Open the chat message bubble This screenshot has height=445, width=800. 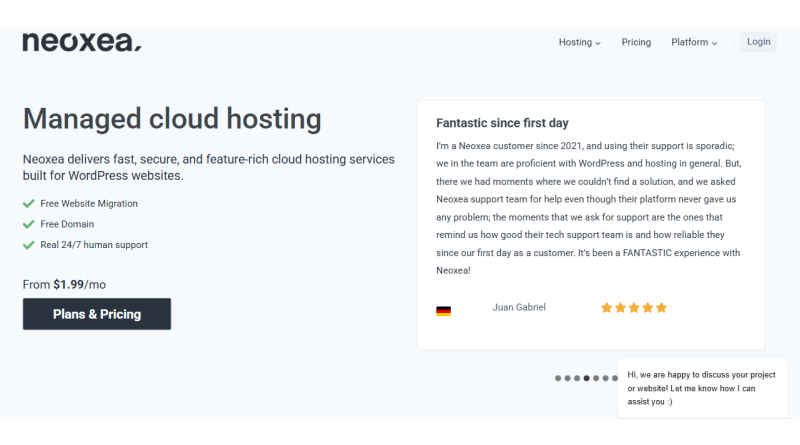(703, 388)
